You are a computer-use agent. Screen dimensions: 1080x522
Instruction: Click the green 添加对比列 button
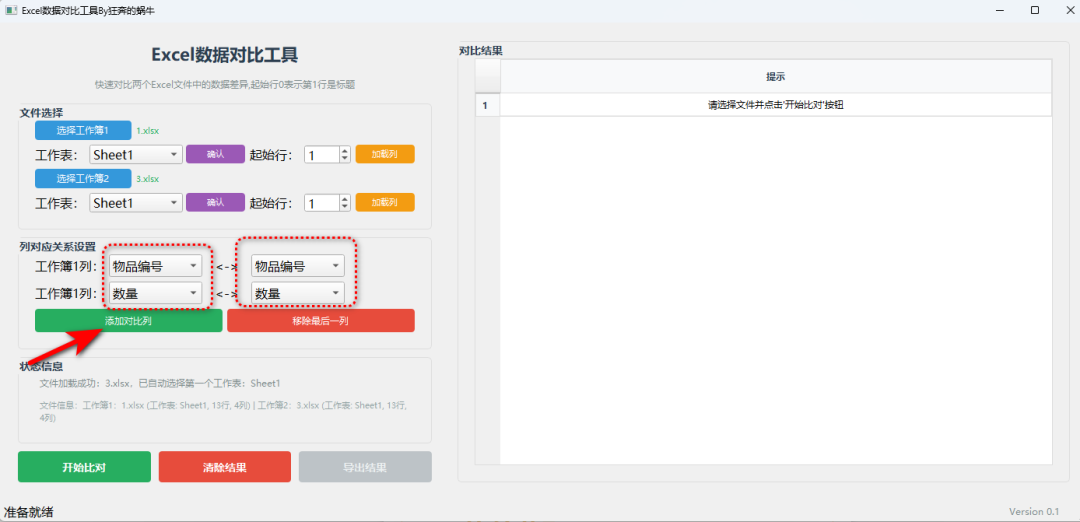pos(129,321)
